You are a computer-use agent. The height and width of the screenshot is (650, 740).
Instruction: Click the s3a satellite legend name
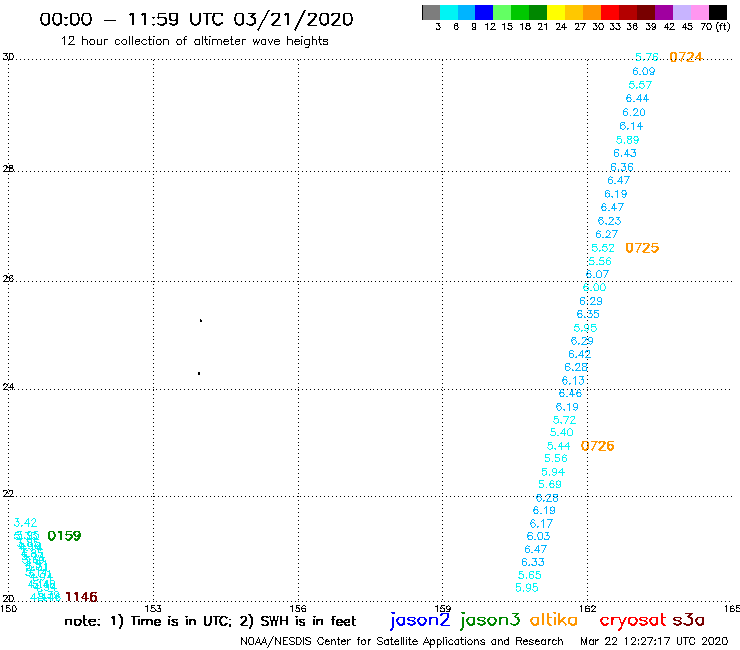point(689,620)
